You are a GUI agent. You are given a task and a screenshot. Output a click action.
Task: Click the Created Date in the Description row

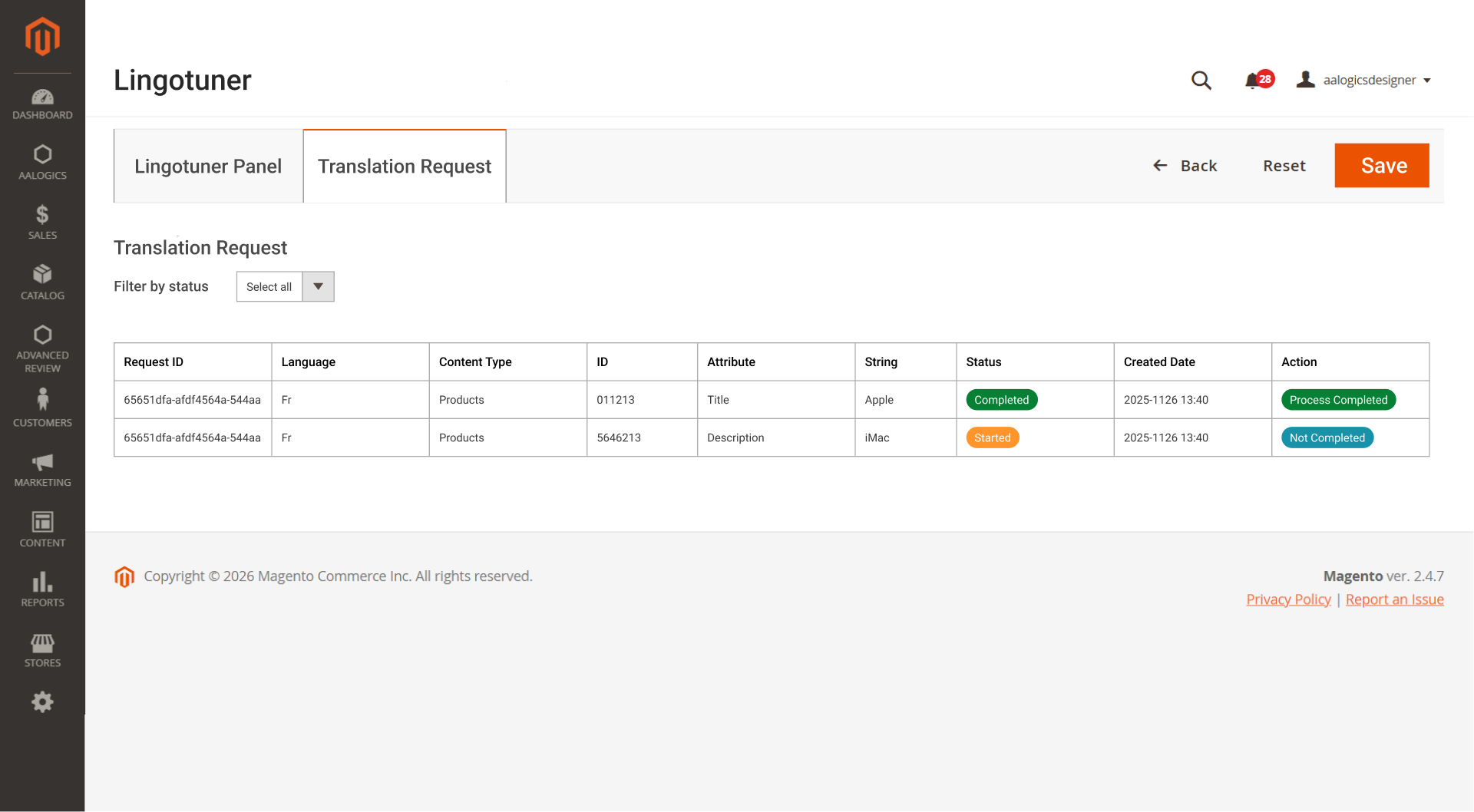[x=1166, y=437]
